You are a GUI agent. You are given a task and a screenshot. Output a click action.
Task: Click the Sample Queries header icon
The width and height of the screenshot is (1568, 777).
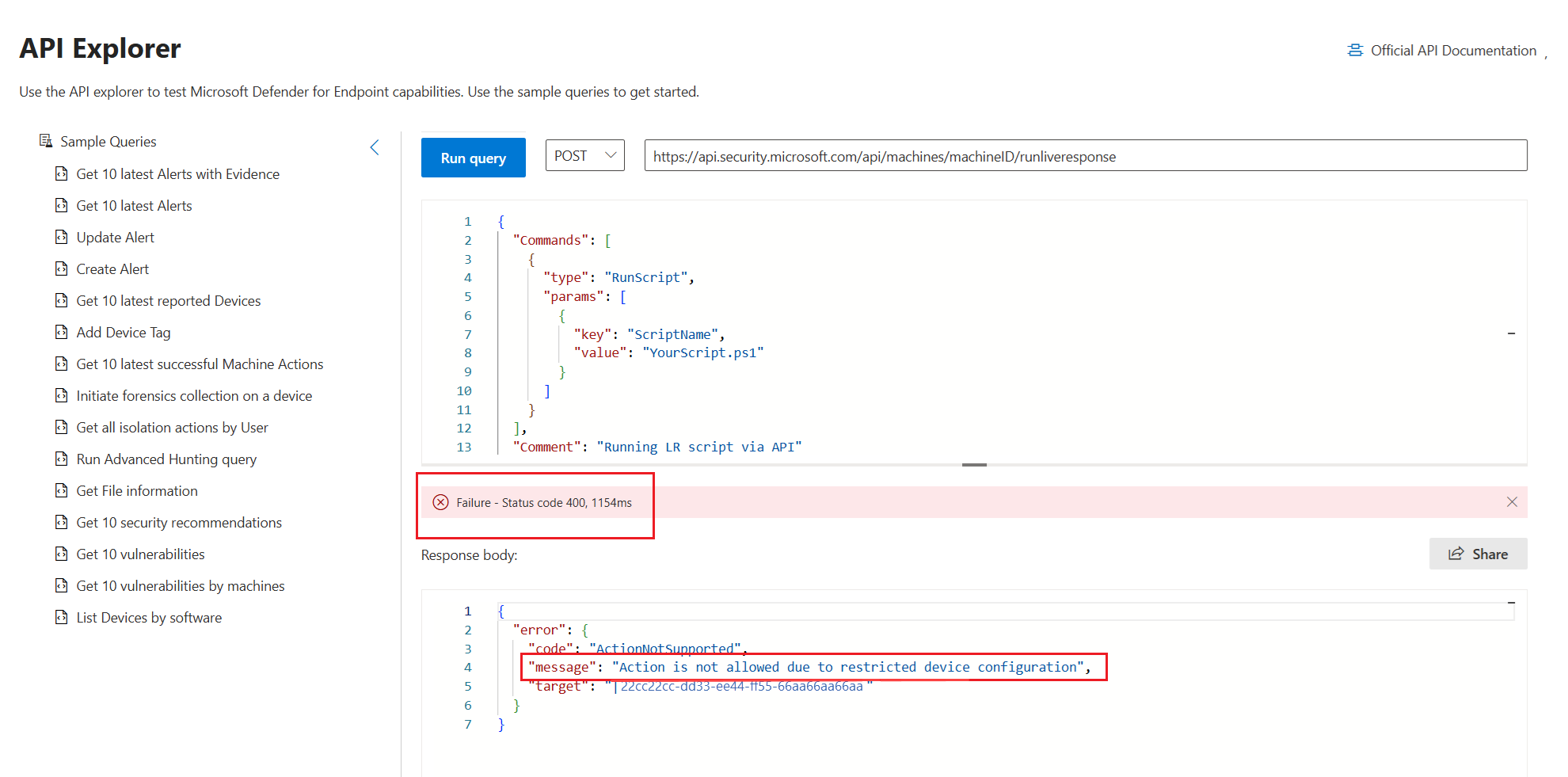(46, 141)
